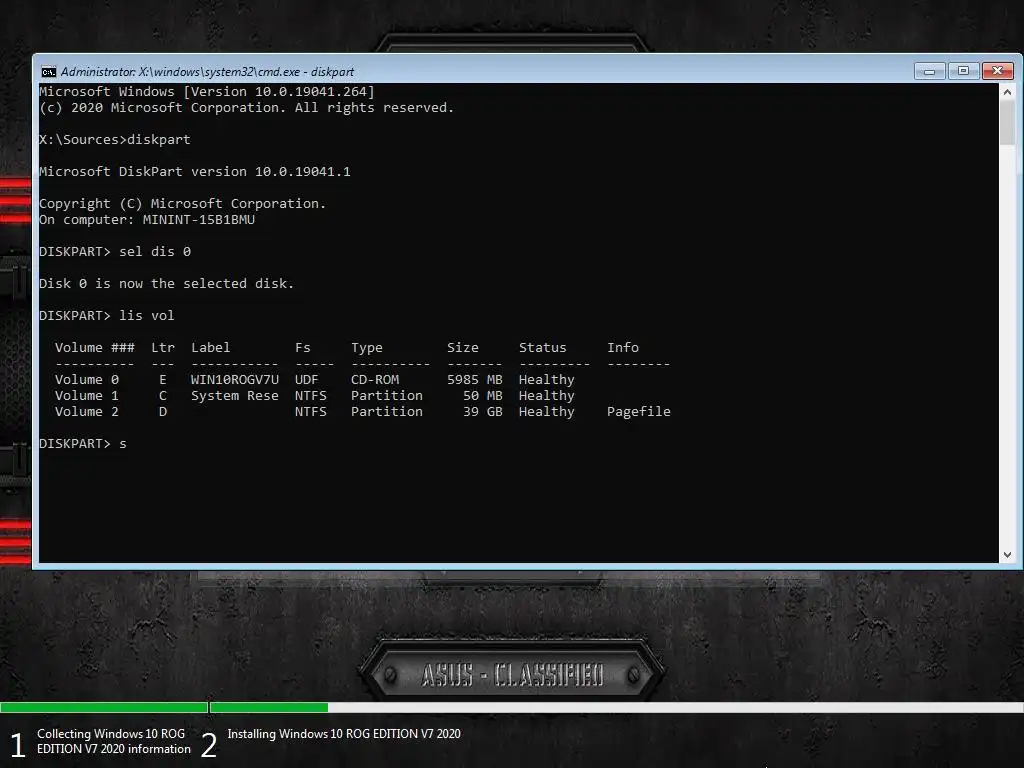Click the current DISKPART prompt input line
The image size is (1024, 768).
pyautogui.click(x=83, y=443)
